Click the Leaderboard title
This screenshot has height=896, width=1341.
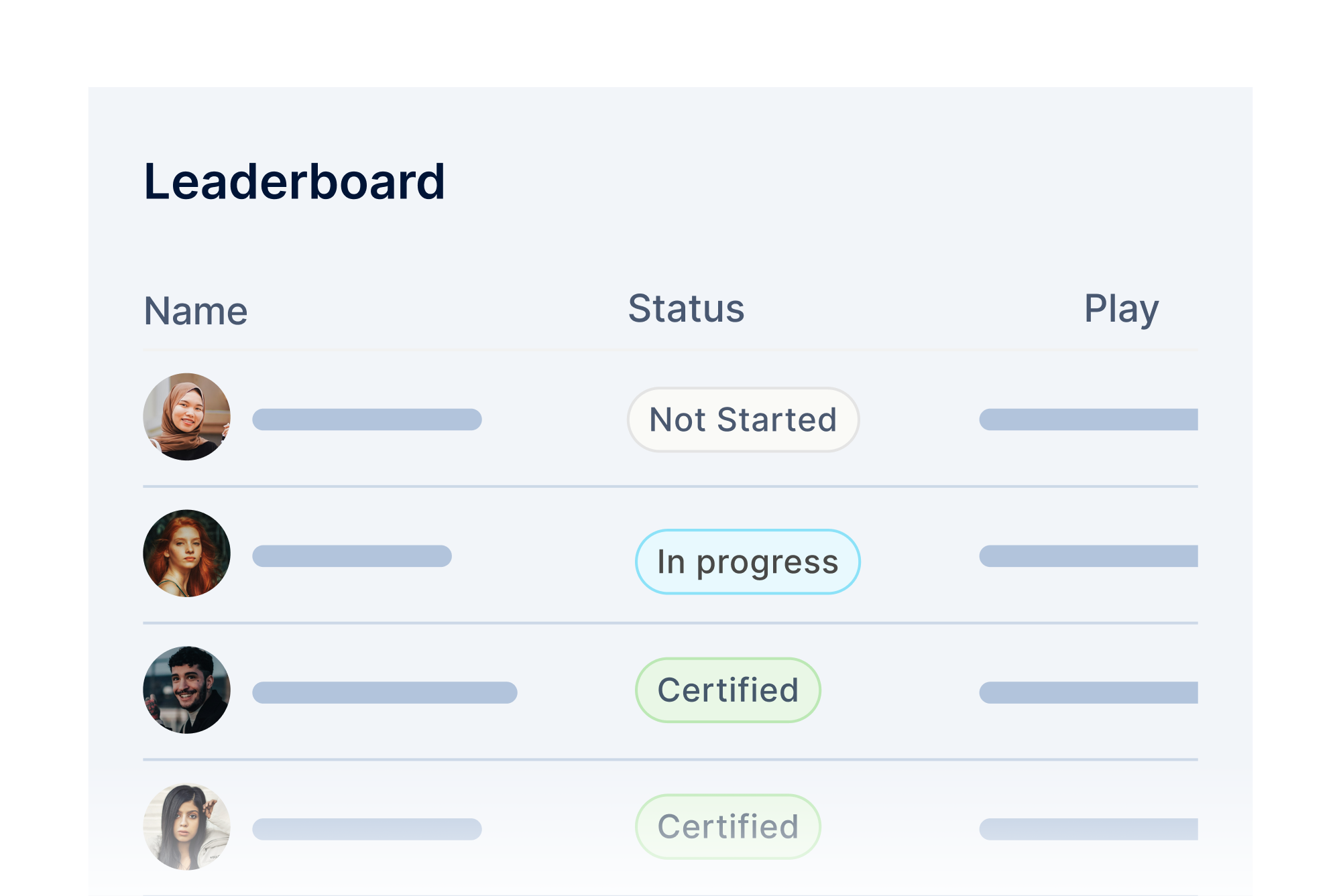tap(294, 182)
